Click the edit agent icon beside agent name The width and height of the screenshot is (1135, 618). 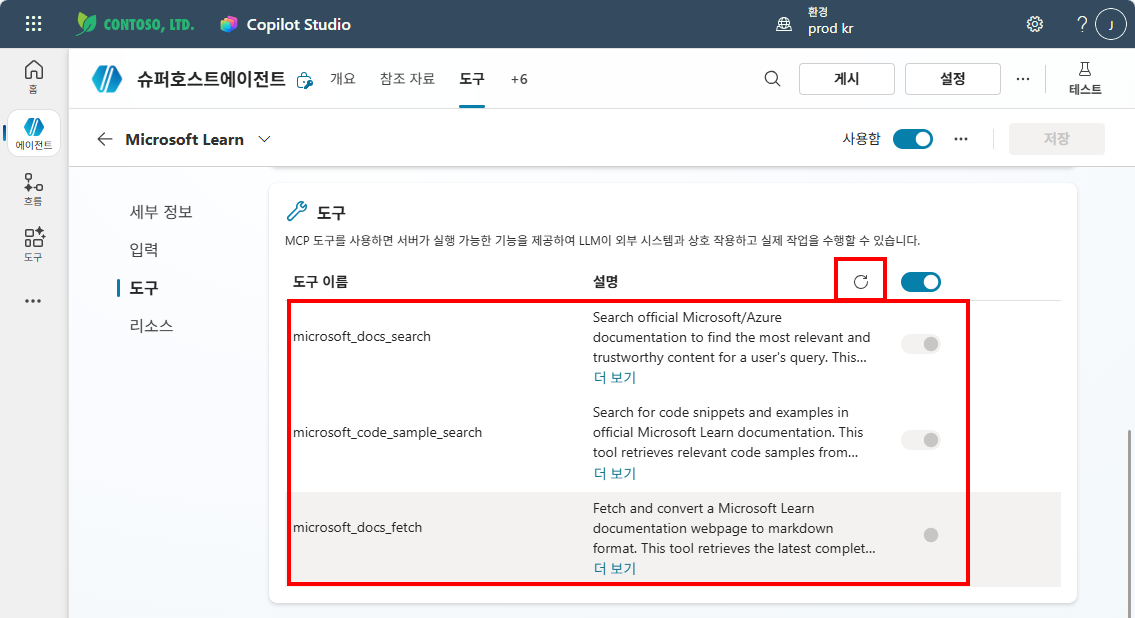coord(305,80)
